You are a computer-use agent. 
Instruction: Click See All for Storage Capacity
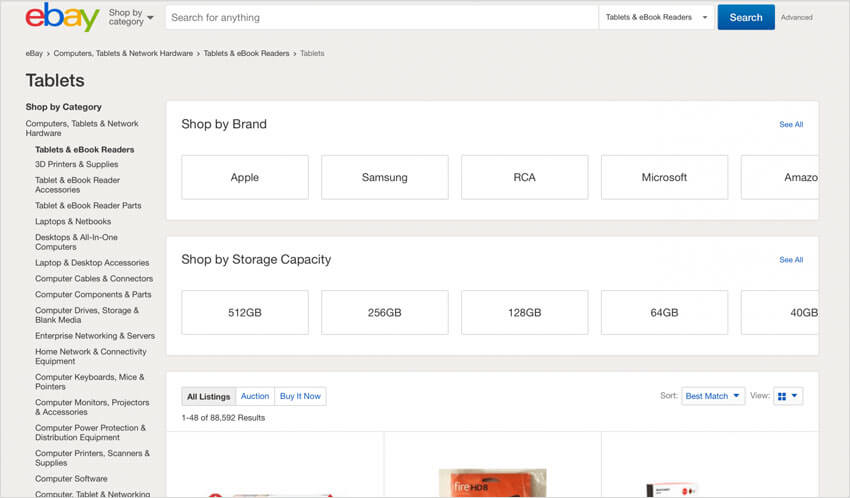point(791,260)
